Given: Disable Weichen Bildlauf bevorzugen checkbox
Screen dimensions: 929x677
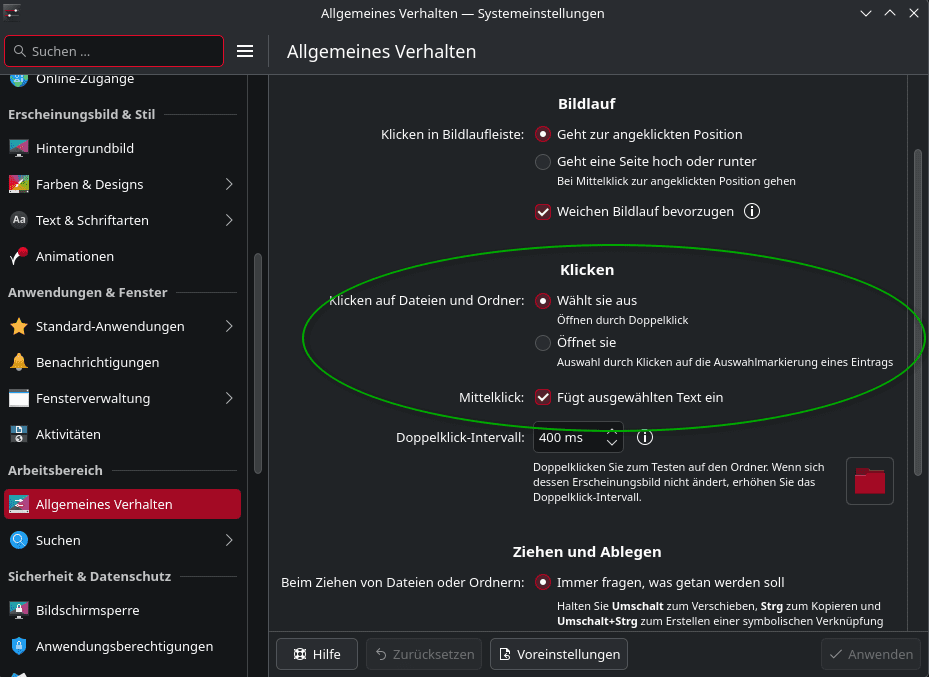Looking at the screenshot, I should (x=543, y=211).
